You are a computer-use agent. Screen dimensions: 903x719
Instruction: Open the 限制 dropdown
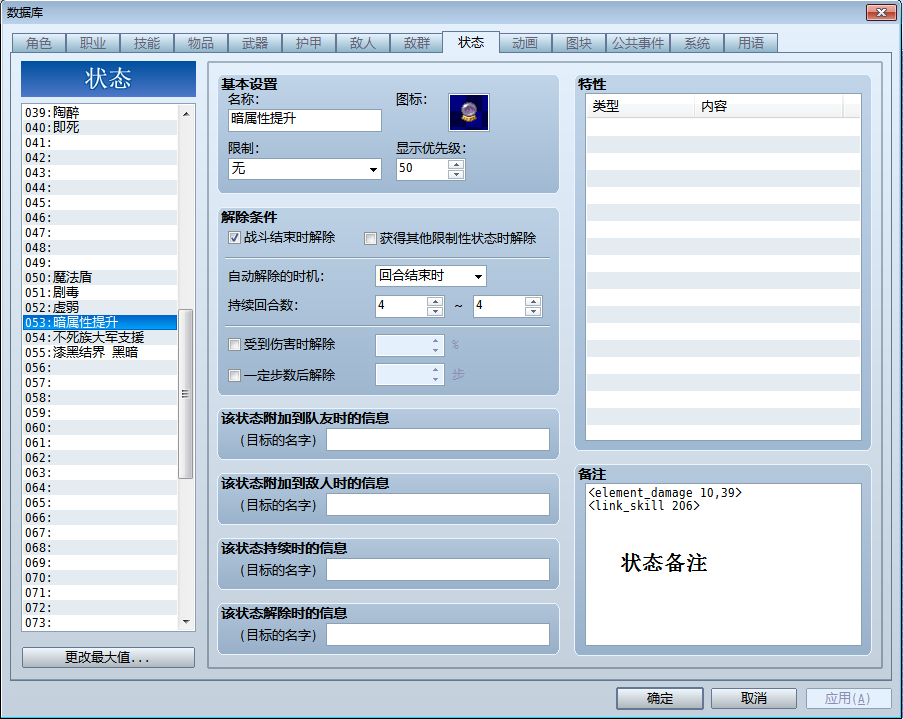click(x=305, y=169)
